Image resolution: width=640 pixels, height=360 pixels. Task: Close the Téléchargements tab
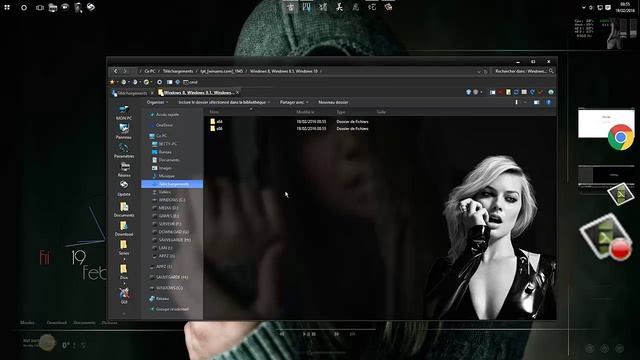pos(152,93)
